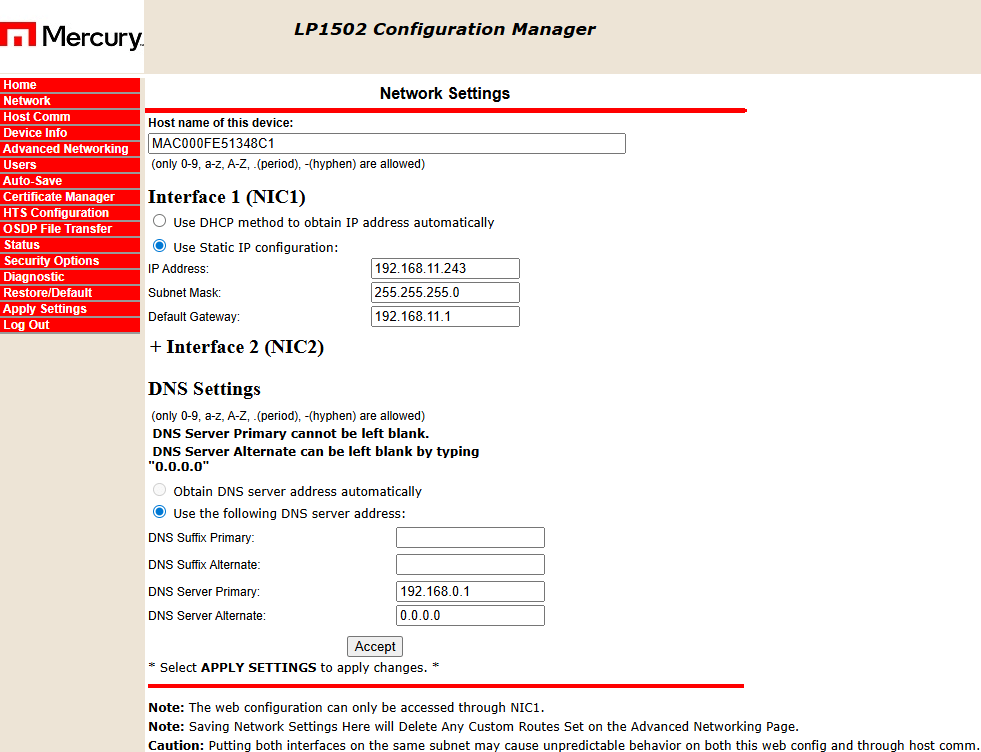981x752 pixels.
Task: Click the Mercury logo
Action: tap(71, 36)
